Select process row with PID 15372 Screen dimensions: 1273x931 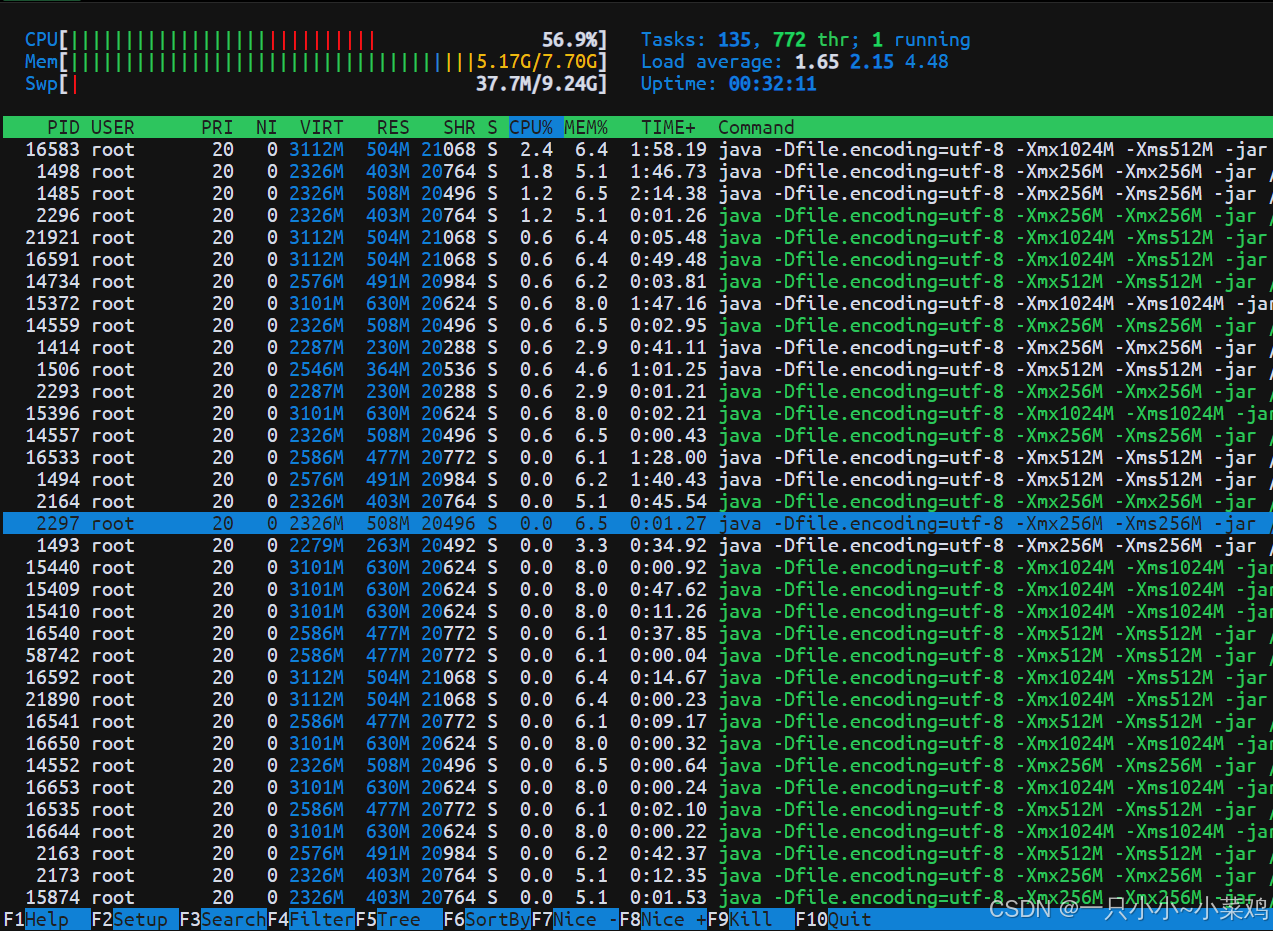tap(636, 304)
